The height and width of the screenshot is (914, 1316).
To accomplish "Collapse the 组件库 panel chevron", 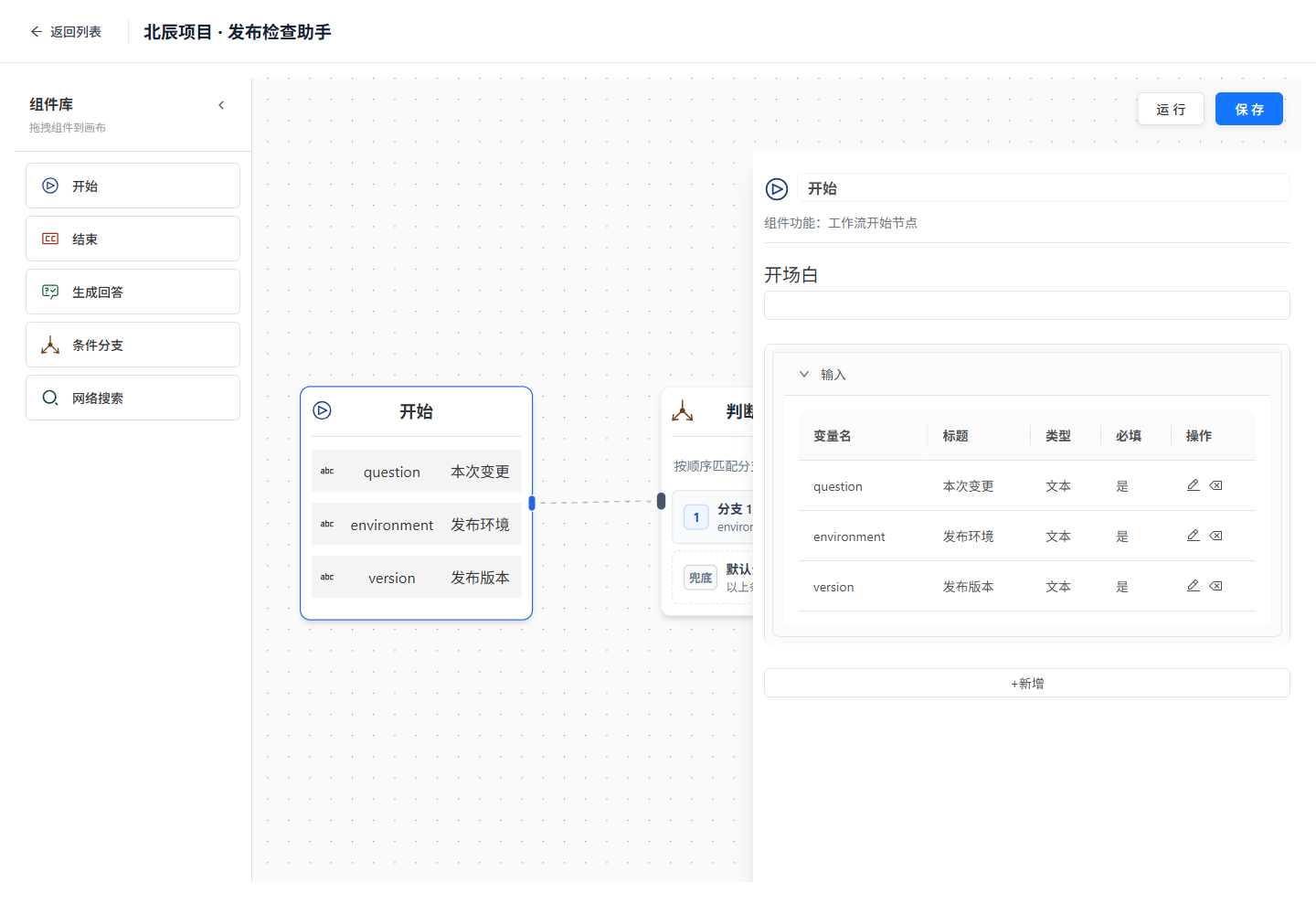I will 221,105.
